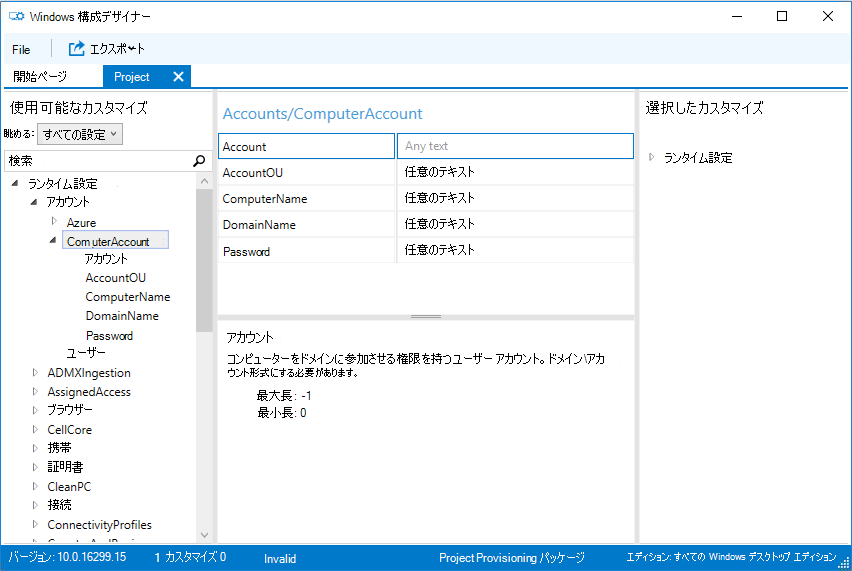852x571 pixels.
Task: Select the ユーザー tree item
Action: point(86,353)
